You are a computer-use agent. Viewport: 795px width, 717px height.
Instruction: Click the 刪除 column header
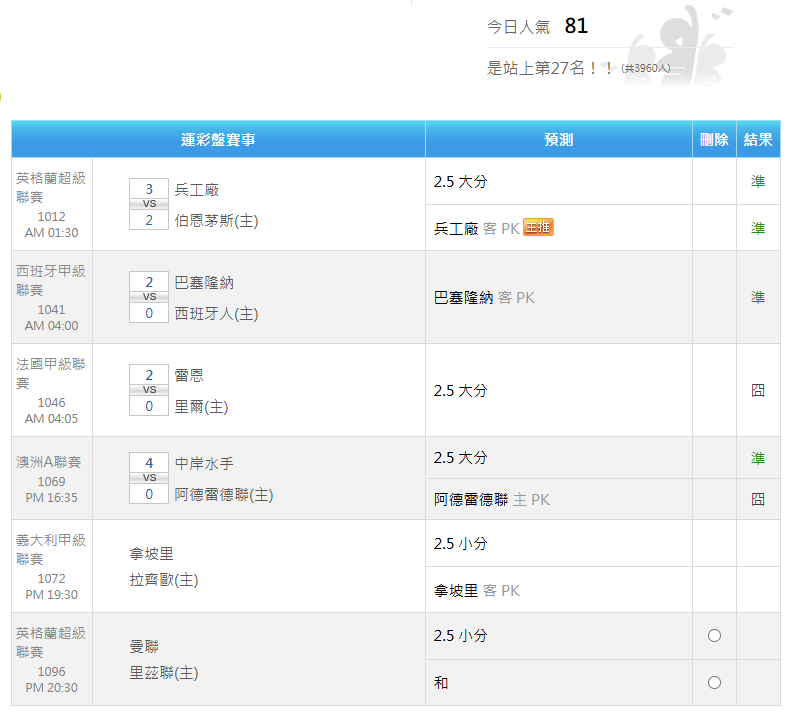tap(714, 140)
